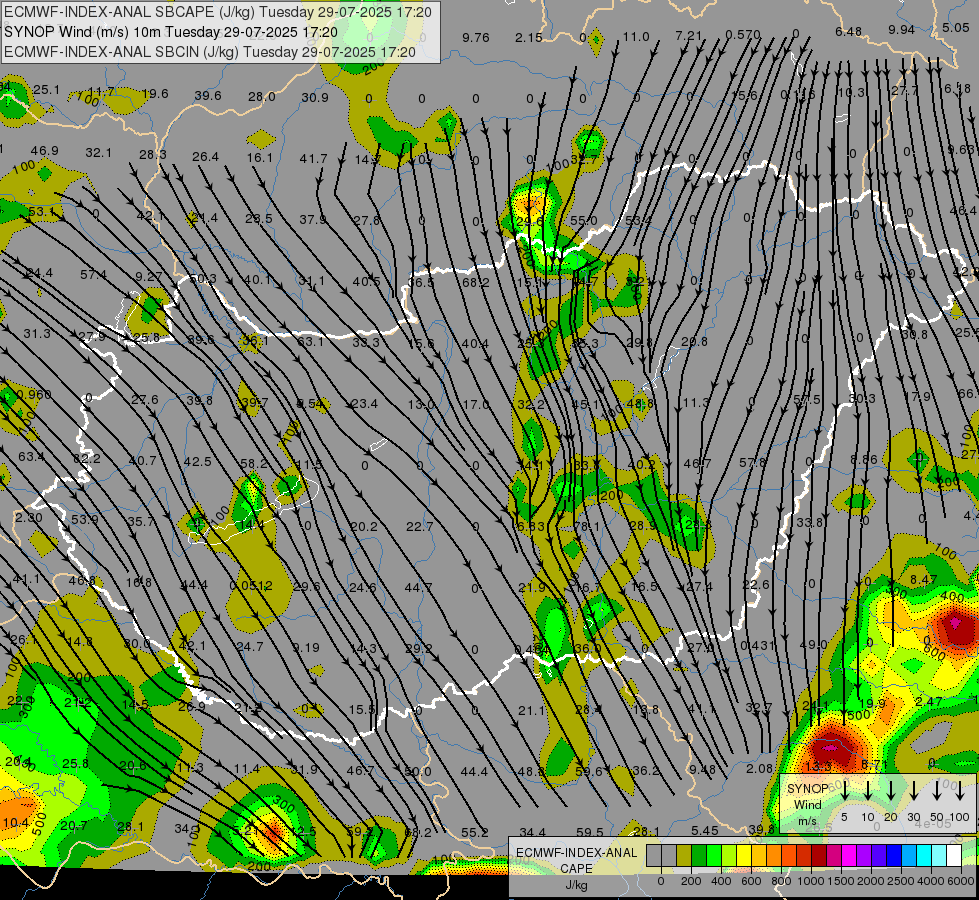Select the olive swatch in CAPE legend
979x900 pixels.
[x=684, y=856]
